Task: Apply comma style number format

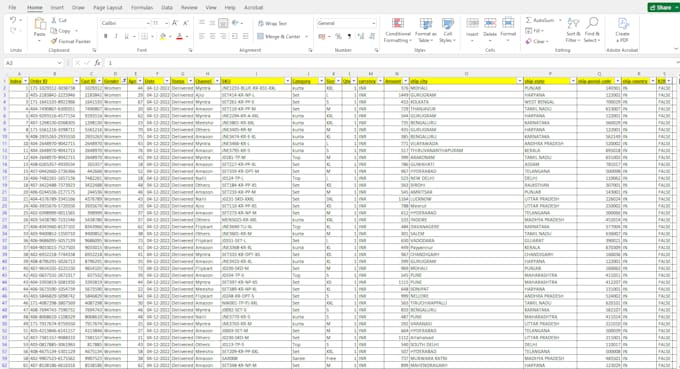Action: pos(349,36)
